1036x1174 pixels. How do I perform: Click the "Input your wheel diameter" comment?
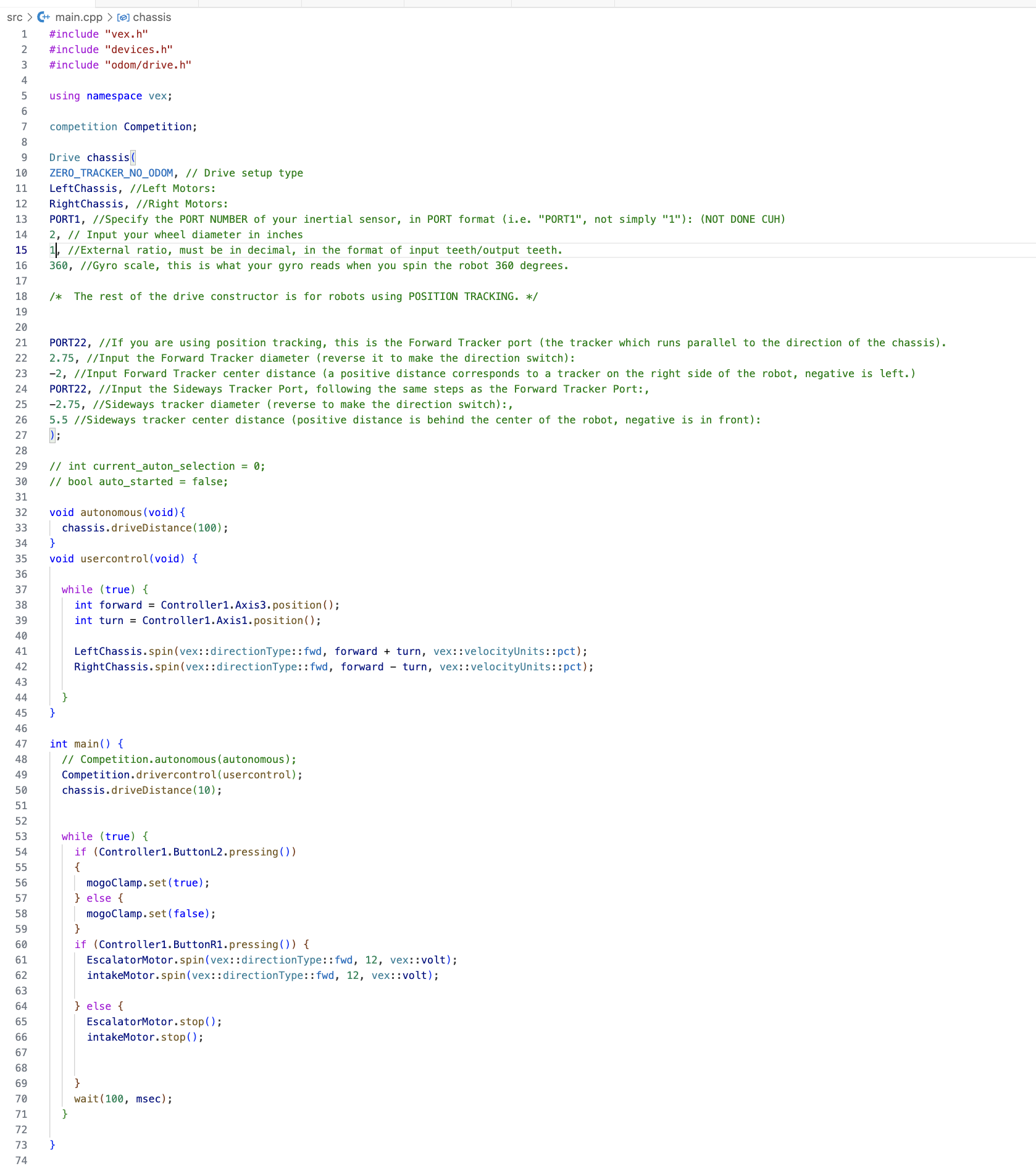(185, 235)
